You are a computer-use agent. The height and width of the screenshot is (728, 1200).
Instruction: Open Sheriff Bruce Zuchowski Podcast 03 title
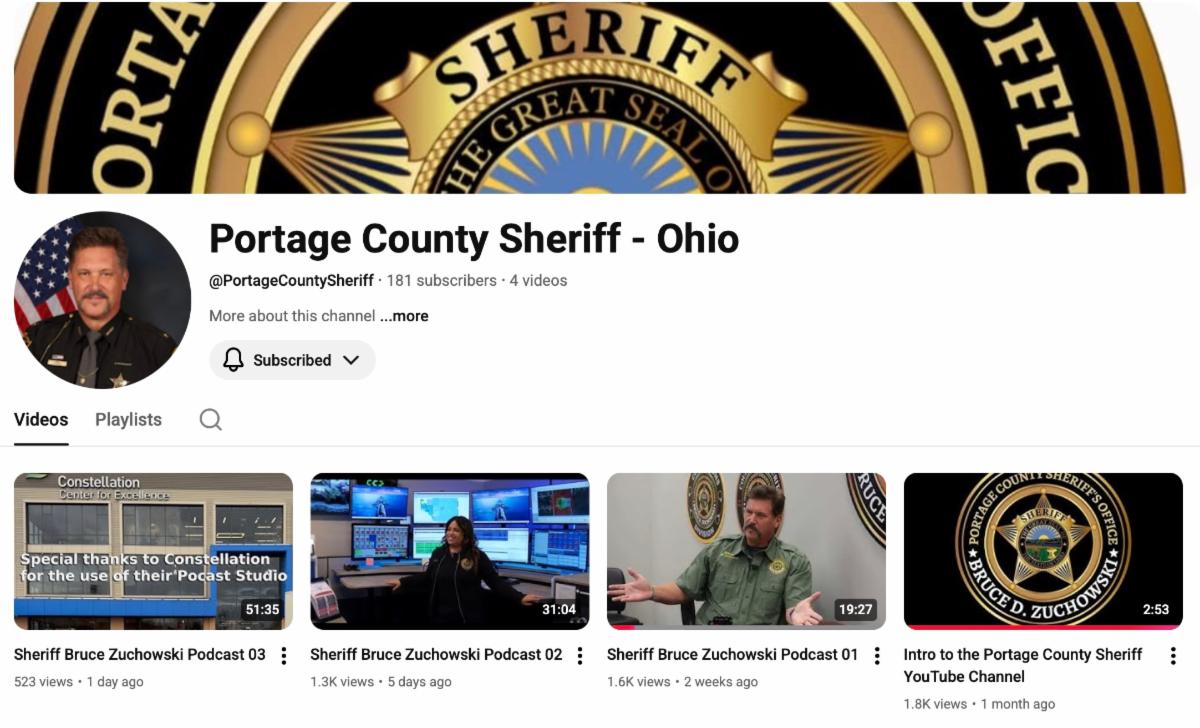pos(140,654)
